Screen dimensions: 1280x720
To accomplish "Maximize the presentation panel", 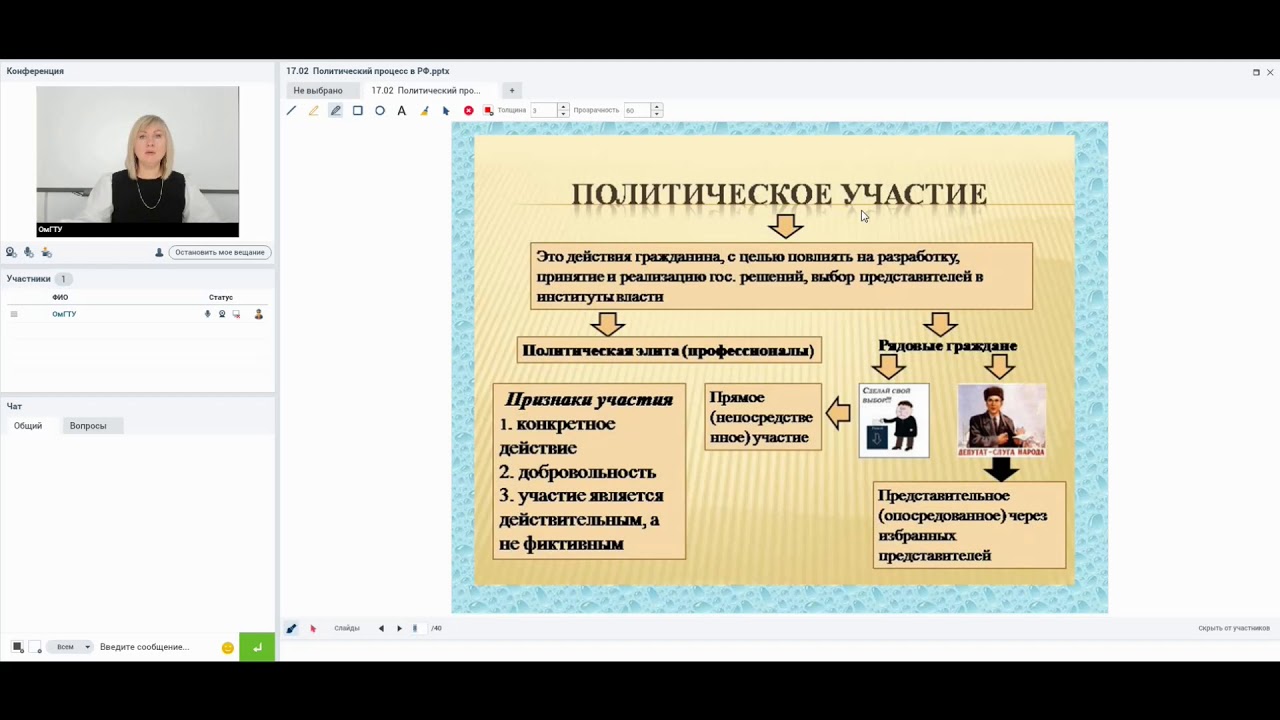I will [1256, 72].
